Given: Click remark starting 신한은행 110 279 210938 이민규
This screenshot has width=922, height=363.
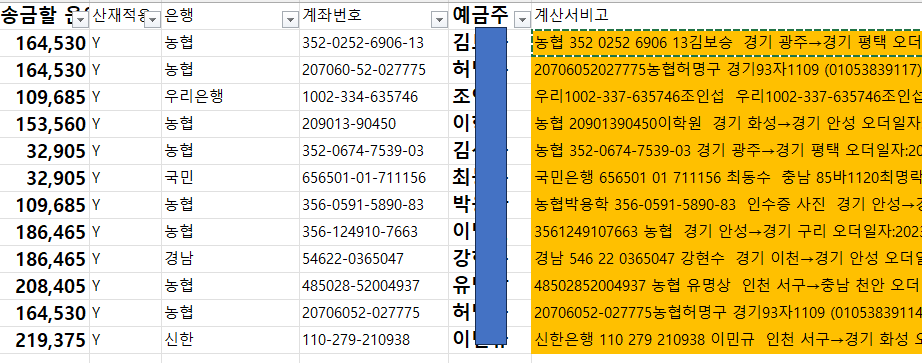Looking at the screenshot, I should pyautogui.click(x=727, y=341).
